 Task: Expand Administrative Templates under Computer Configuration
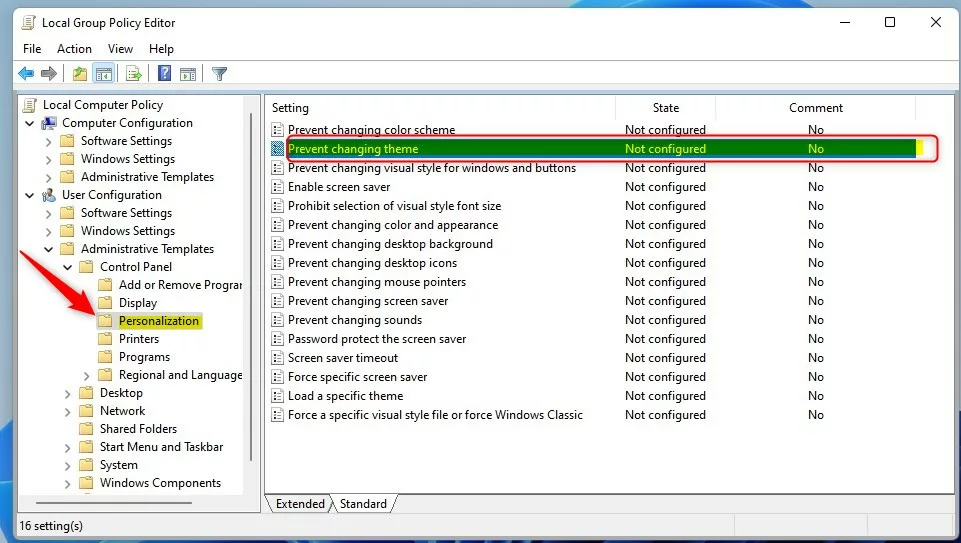[48, 178]
